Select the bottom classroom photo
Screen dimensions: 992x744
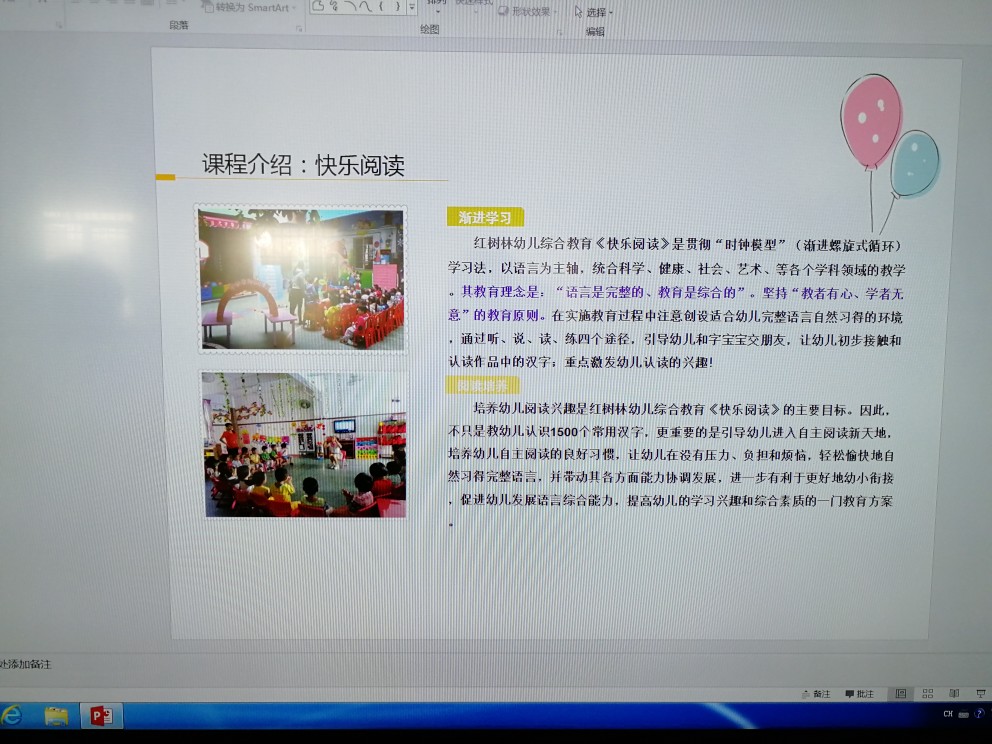tap(304, 444)
